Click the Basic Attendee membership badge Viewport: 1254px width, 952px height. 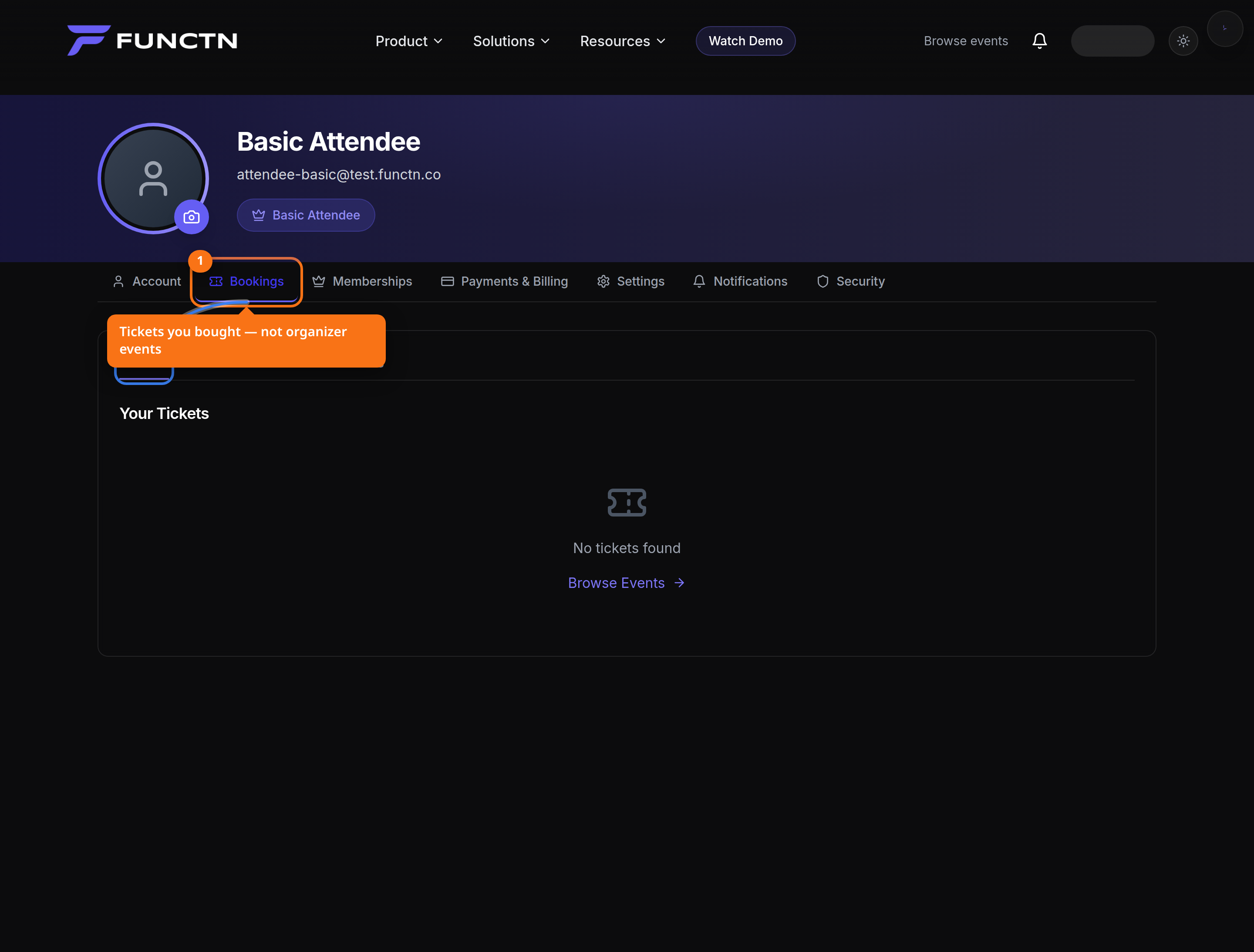(306, 215)
